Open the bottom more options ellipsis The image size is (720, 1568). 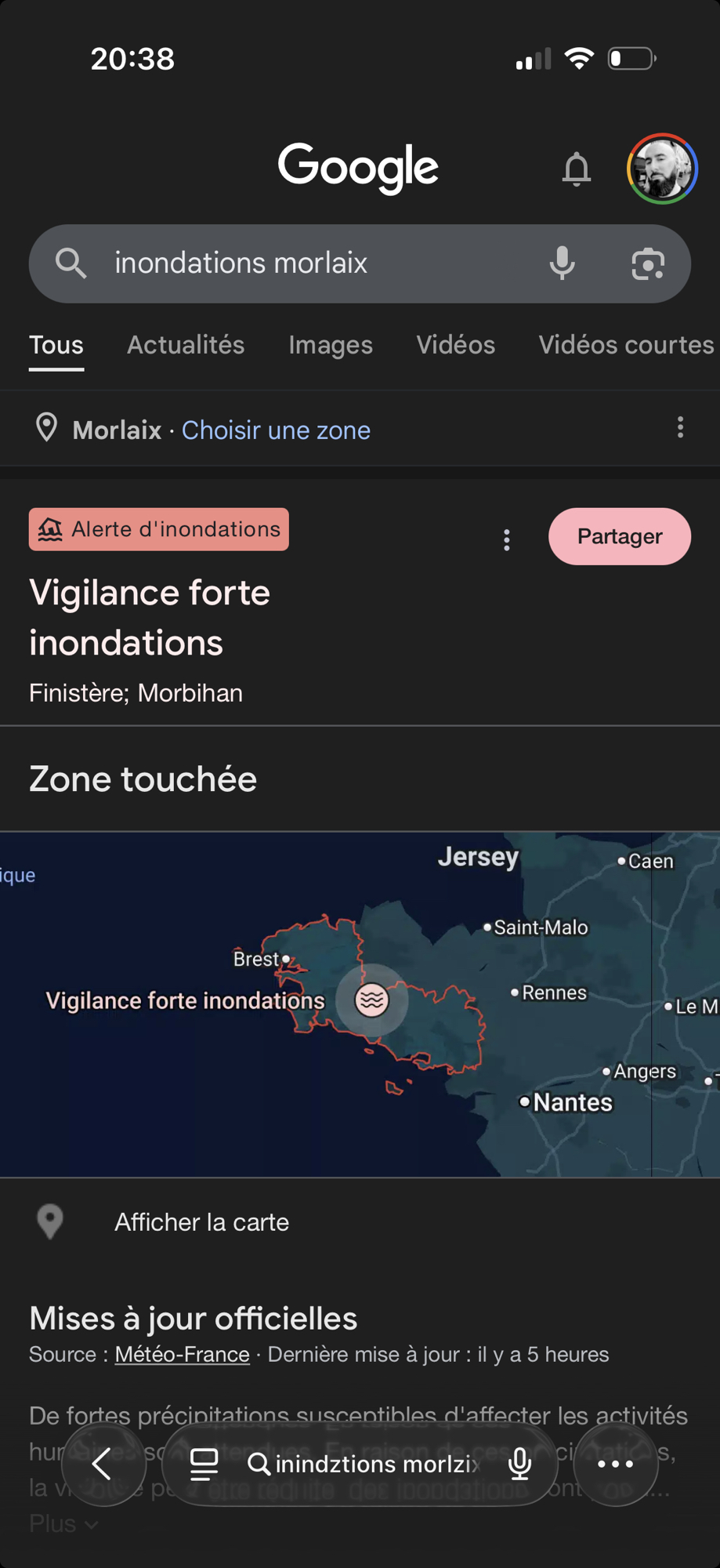tap(615, 1464)
